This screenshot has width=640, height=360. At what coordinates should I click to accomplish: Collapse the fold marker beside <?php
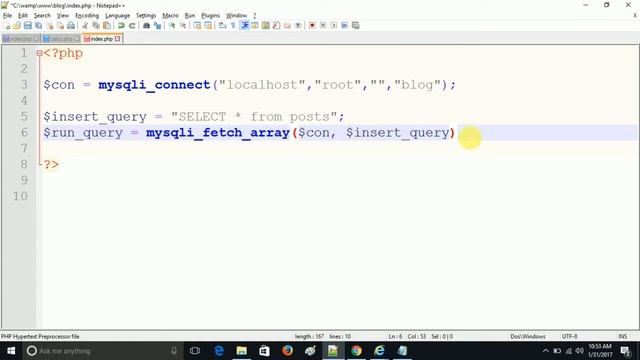(39, 53)
